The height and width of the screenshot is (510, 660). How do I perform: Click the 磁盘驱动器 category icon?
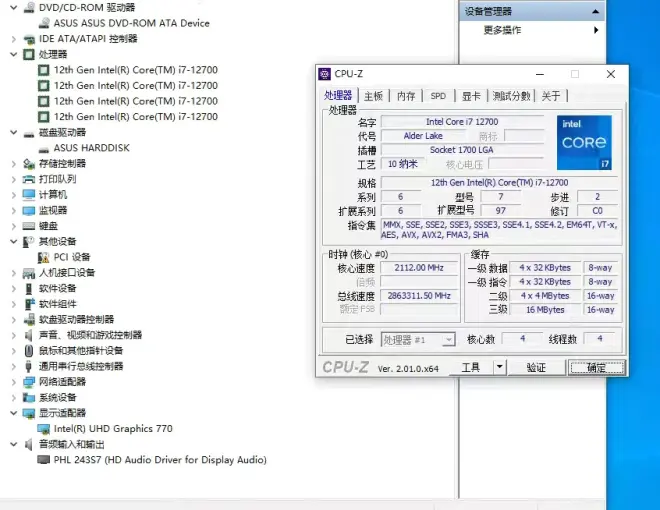[29, 133]
